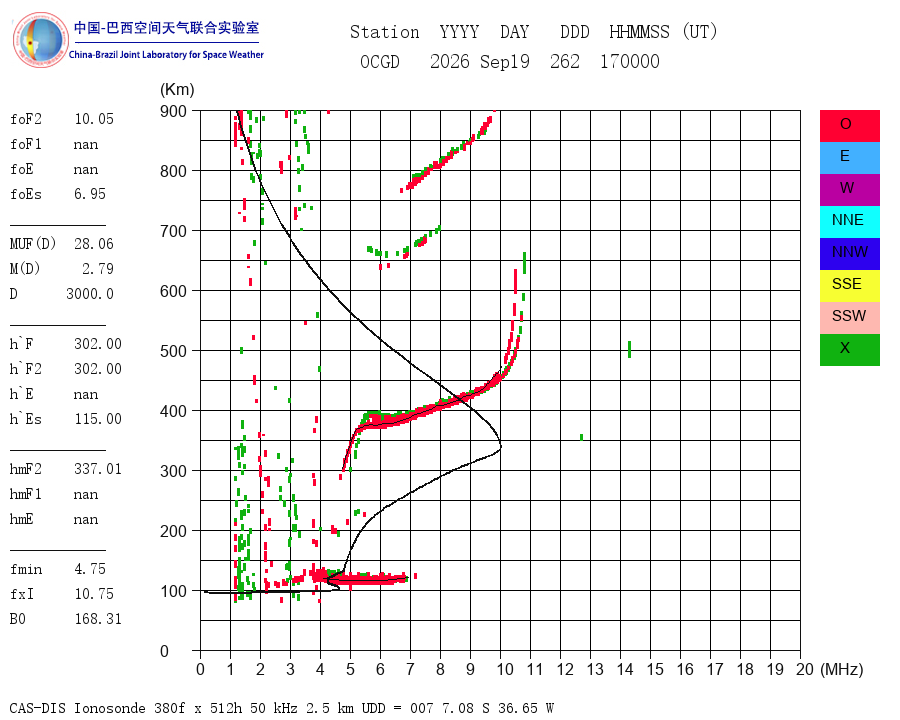
Task: Click the UT time 170000
Action: (630, 61)
